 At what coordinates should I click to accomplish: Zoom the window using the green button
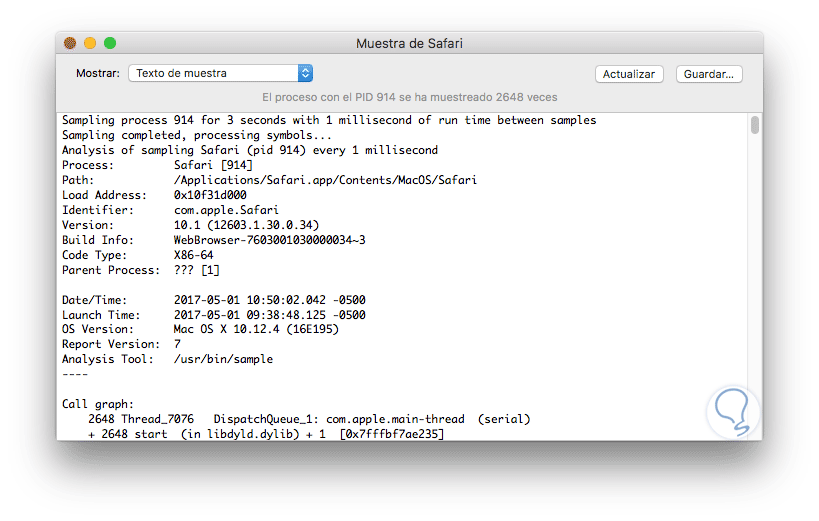[x=110, y=43]
